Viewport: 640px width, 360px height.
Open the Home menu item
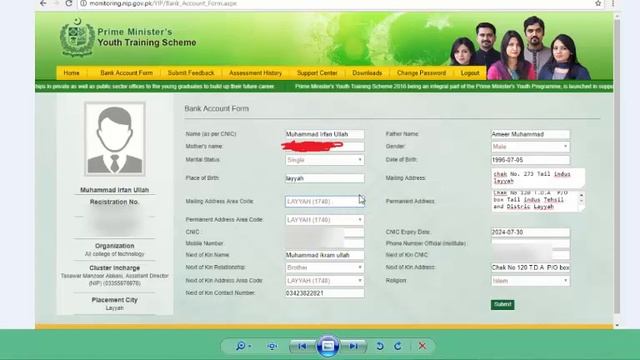tap(71, 73)
